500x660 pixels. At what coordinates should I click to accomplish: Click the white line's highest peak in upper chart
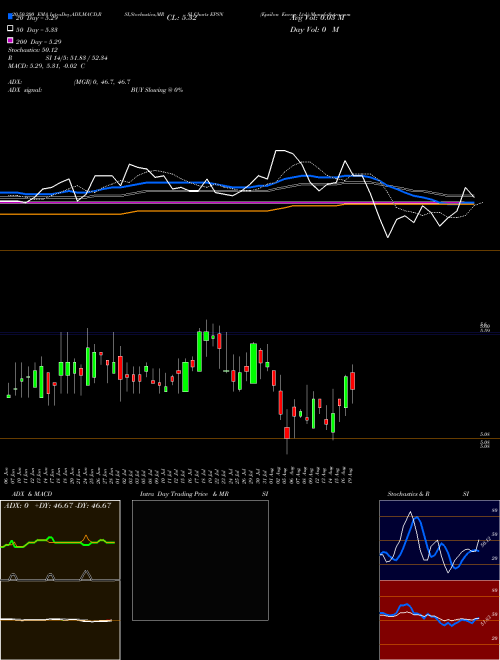278,150
